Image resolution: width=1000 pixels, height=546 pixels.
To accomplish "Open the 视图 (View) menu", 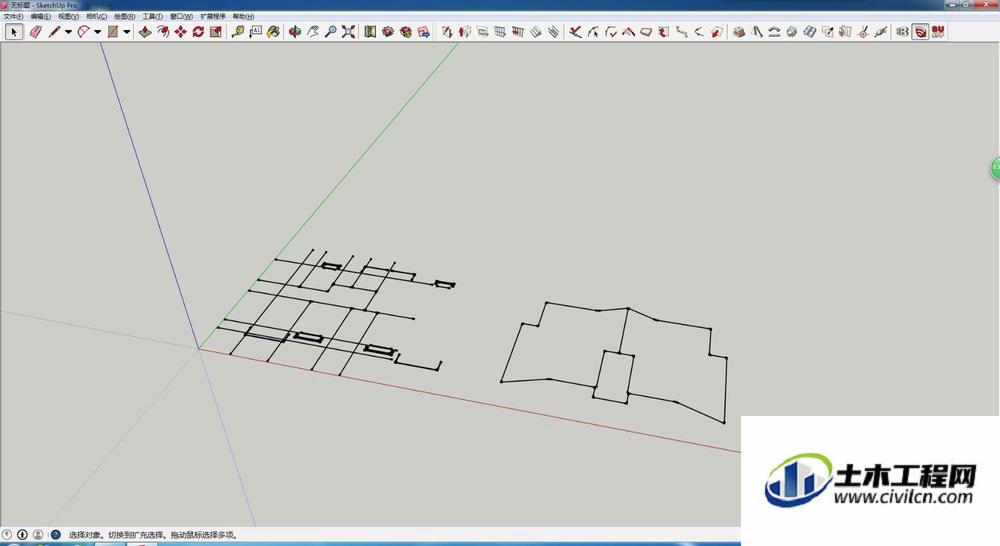I will click(68, 16).
